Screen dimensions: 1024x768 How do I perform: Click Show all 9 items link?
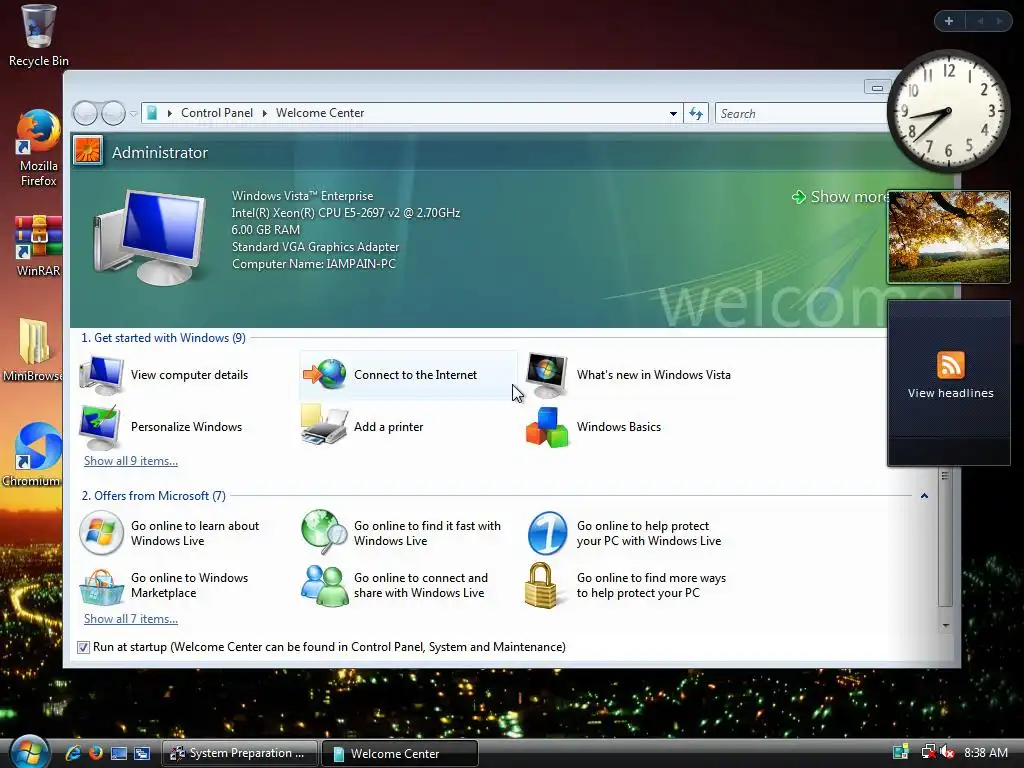click(131, 461)
